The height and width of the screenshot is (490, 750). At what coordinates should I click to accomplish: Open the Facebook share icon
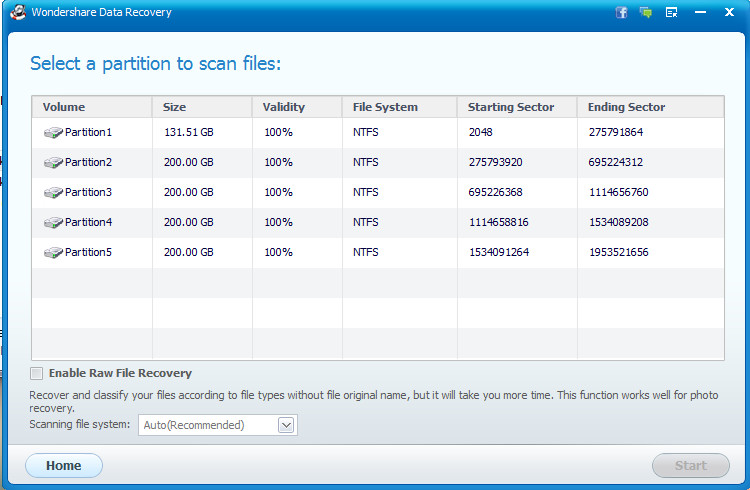[621, 12]
